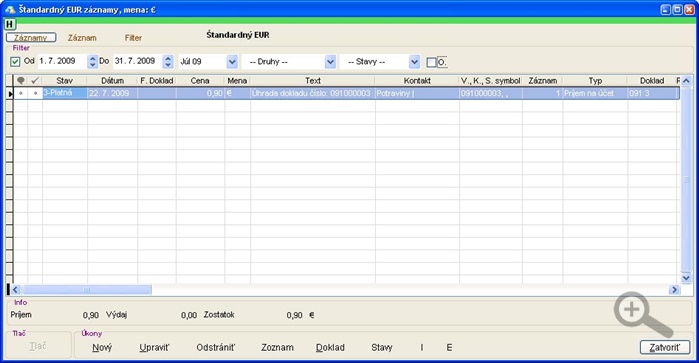Switch to the Záznamy tab
Screen dimensions: 699x363
pos(31,37)
